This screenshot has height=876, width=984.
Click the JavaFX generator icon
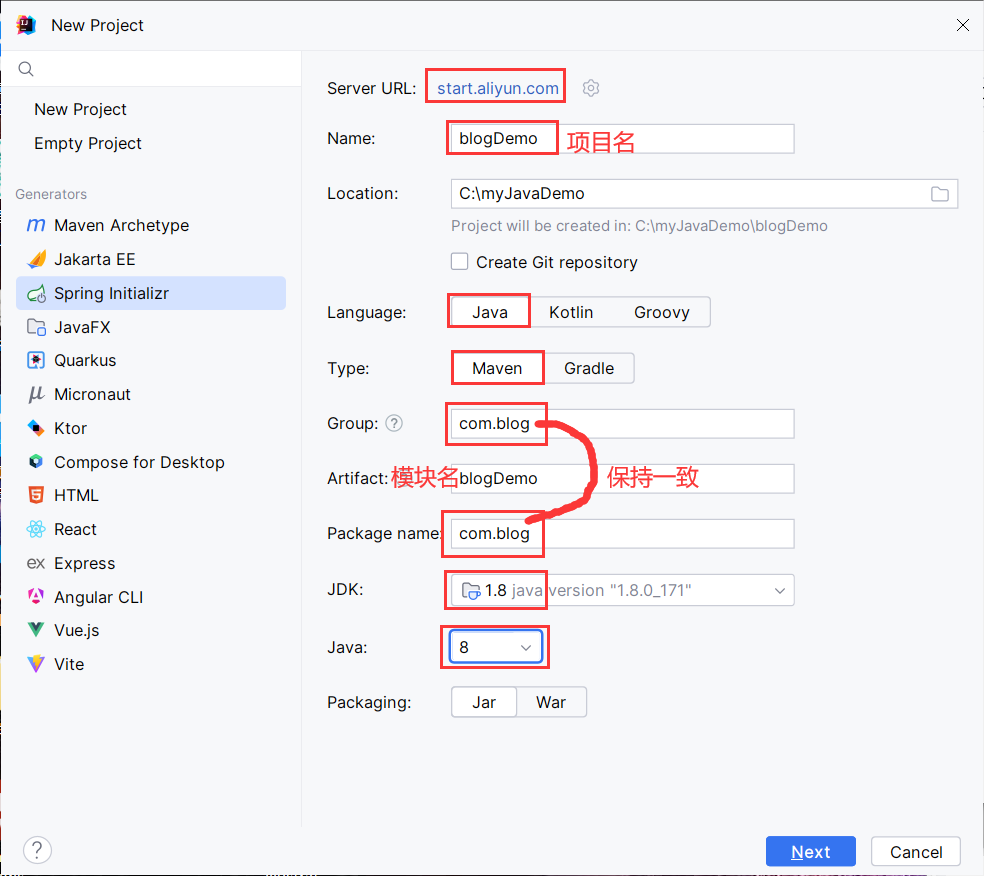[36, 327]
